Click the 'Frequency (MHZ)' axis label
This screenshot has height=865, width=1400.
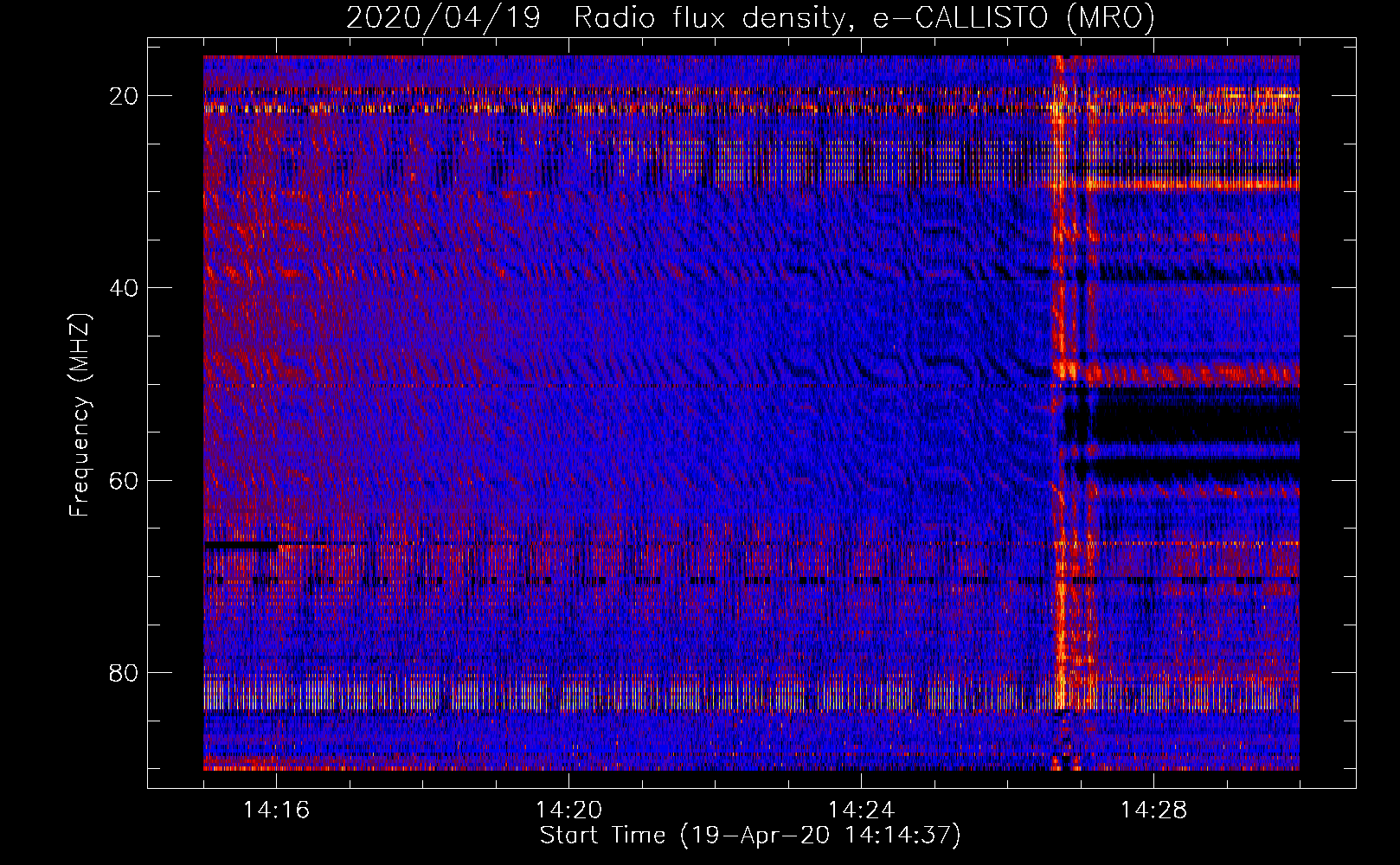(x=80, y=415)
